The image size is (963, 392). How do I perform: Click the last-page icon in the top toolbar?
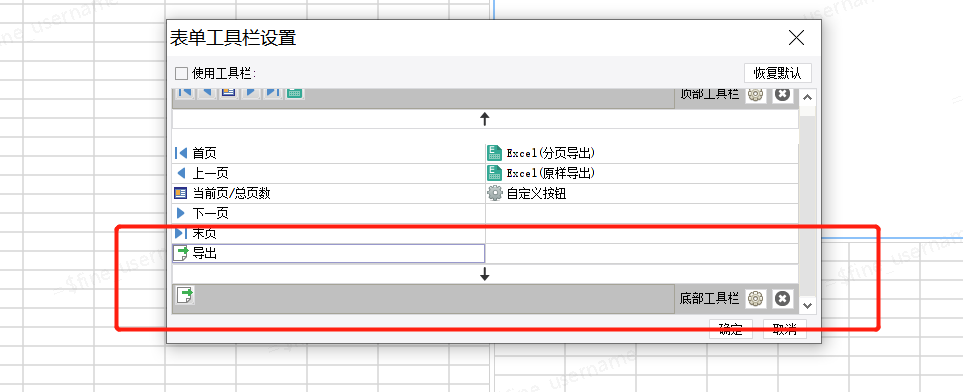(x=273, y=93)
